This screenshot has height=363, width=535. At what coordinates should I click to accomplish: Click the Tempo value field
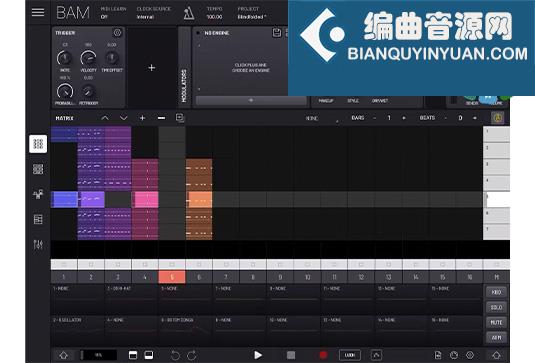point(214,17)
